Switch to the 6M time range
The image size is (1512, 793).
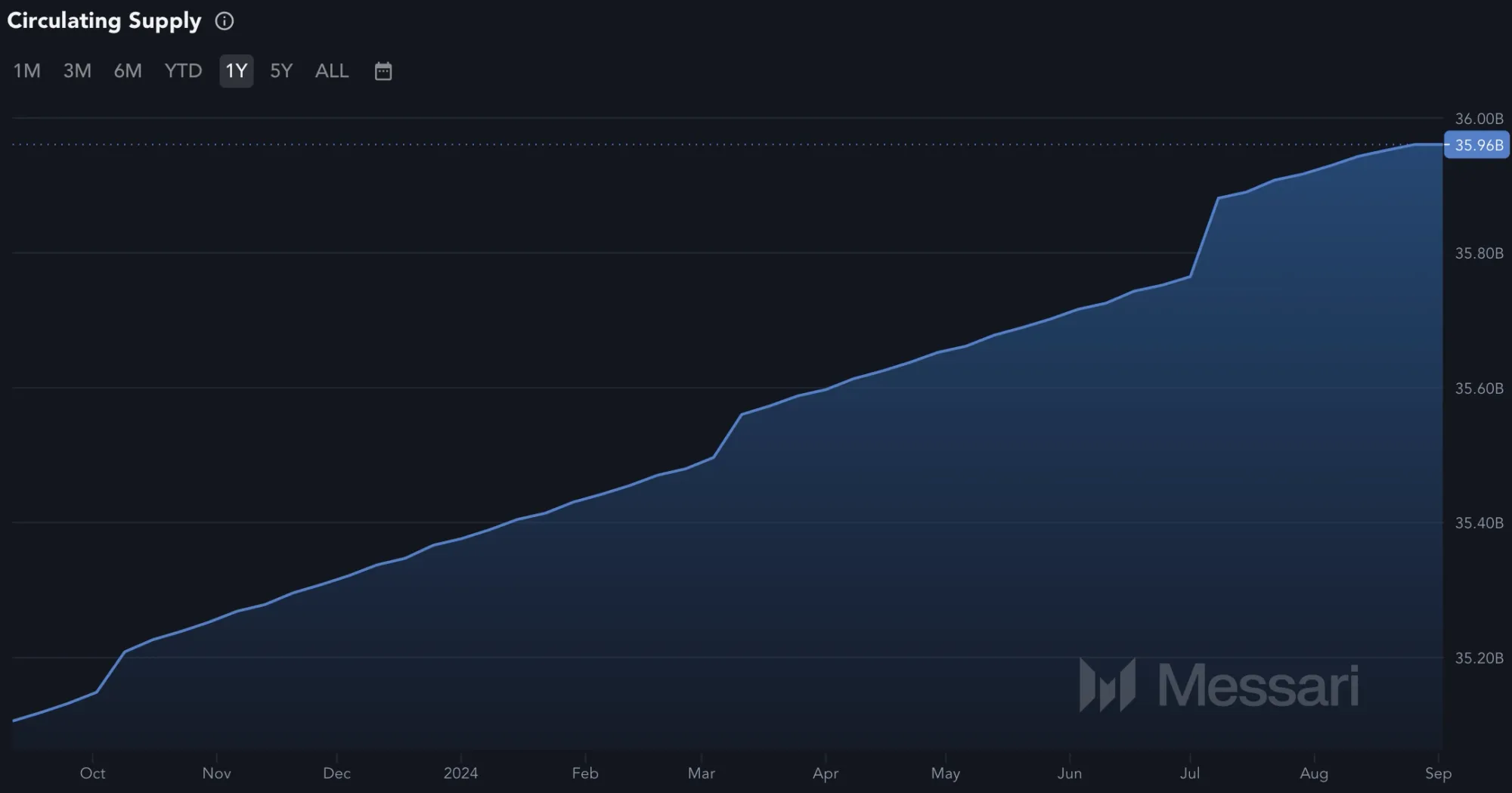click(128, 71)
